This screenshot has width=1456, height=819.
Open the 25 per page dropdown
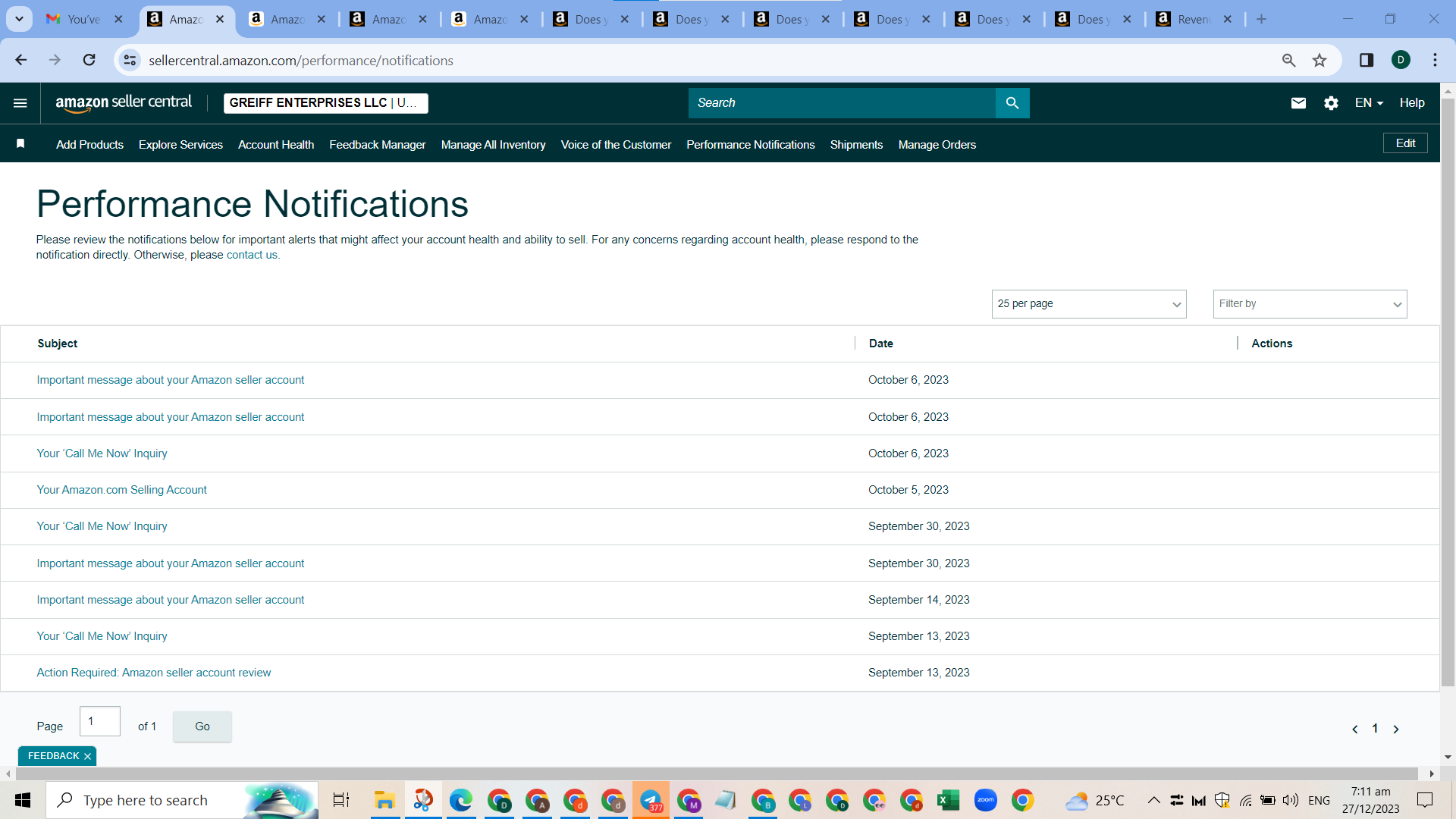click(1089, 304)
